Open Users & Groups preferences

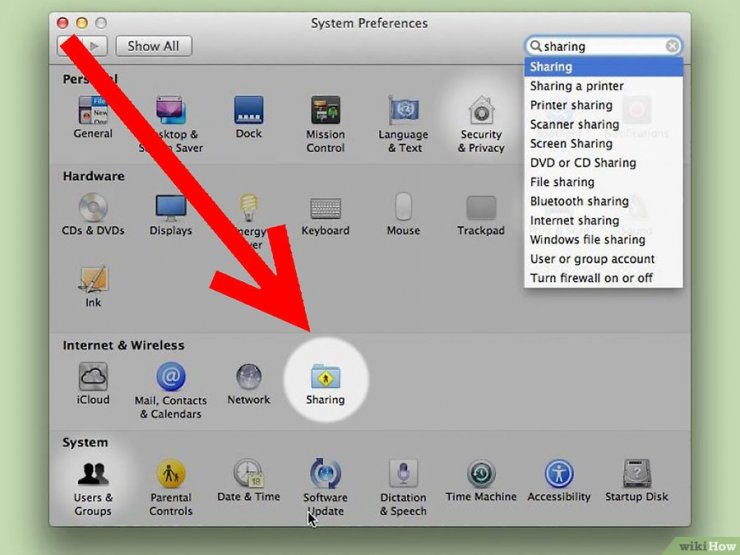point(93,474)
